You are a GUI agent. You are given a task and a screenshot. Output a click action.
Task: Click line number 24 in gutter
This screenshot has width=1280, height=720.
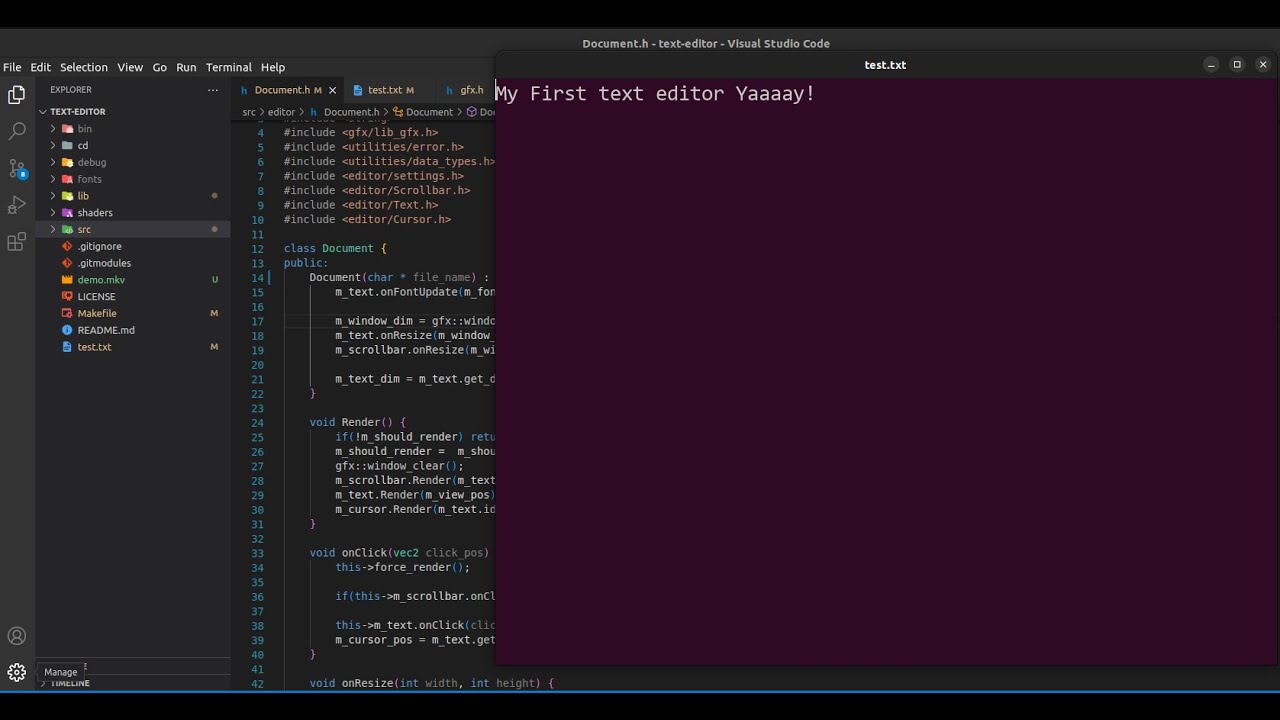[x=258, y=423]
